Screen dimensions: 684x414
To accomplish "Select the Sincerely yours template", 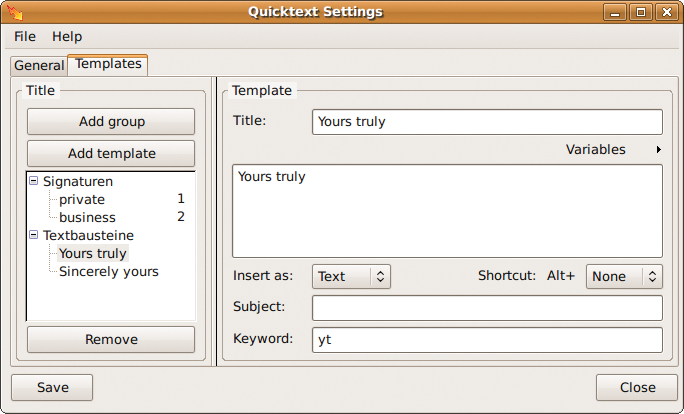I will click(109, 271).
